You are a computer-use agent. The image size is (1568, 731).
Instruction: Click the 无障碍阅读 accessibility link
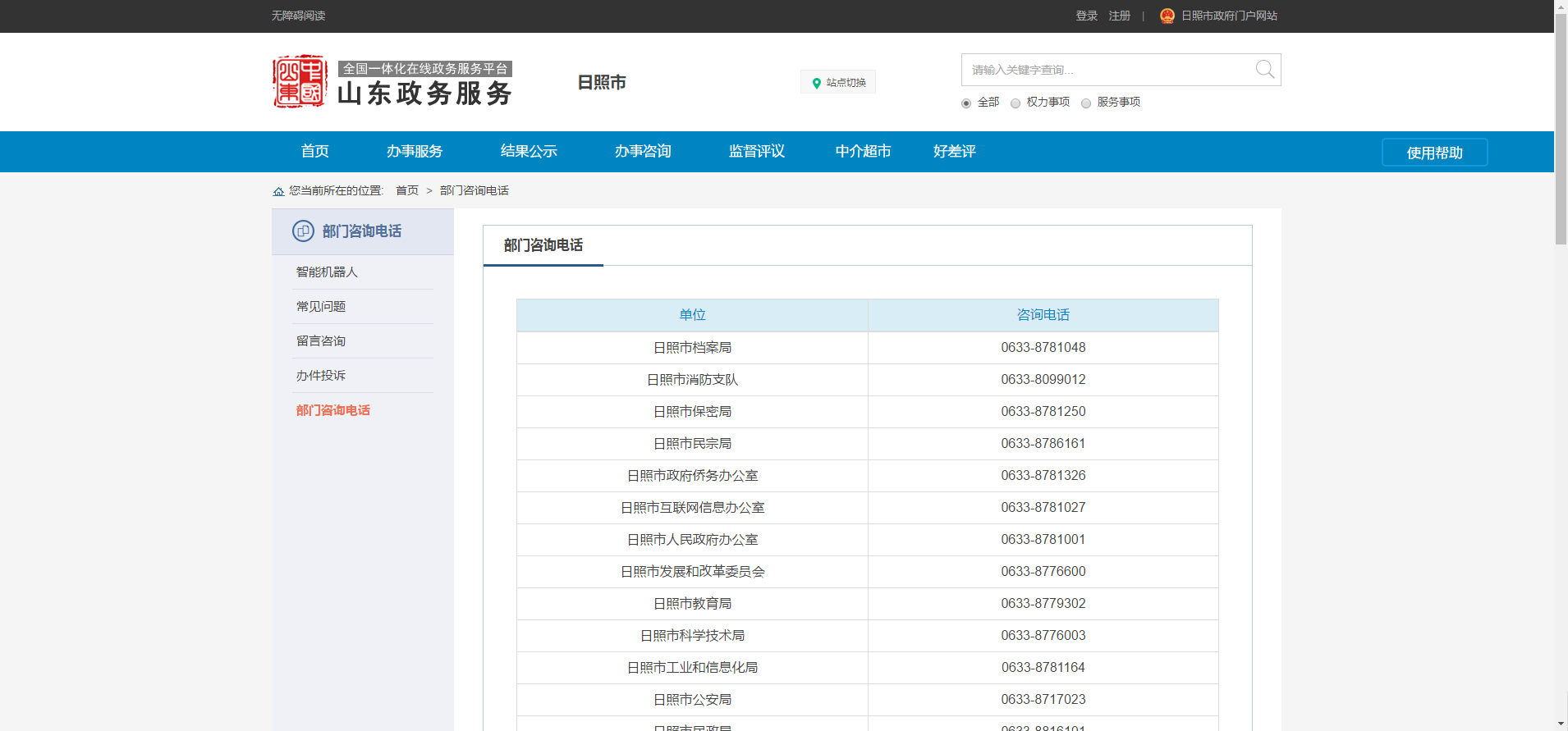pyautogui.click(x=299, y=16)
